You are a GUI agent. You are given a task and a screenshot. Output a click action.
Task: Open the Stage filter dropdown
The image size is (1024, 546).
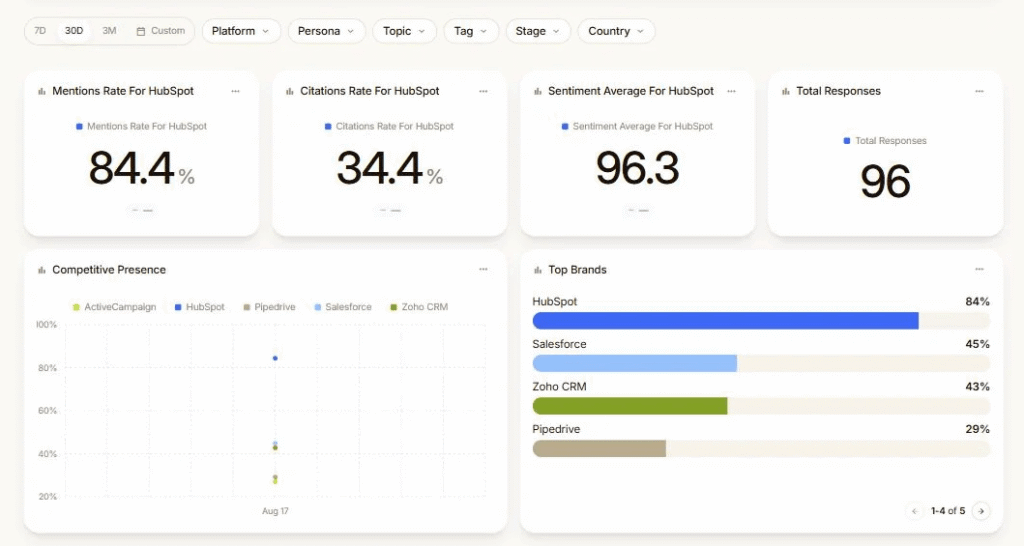(x=538, y=31)
